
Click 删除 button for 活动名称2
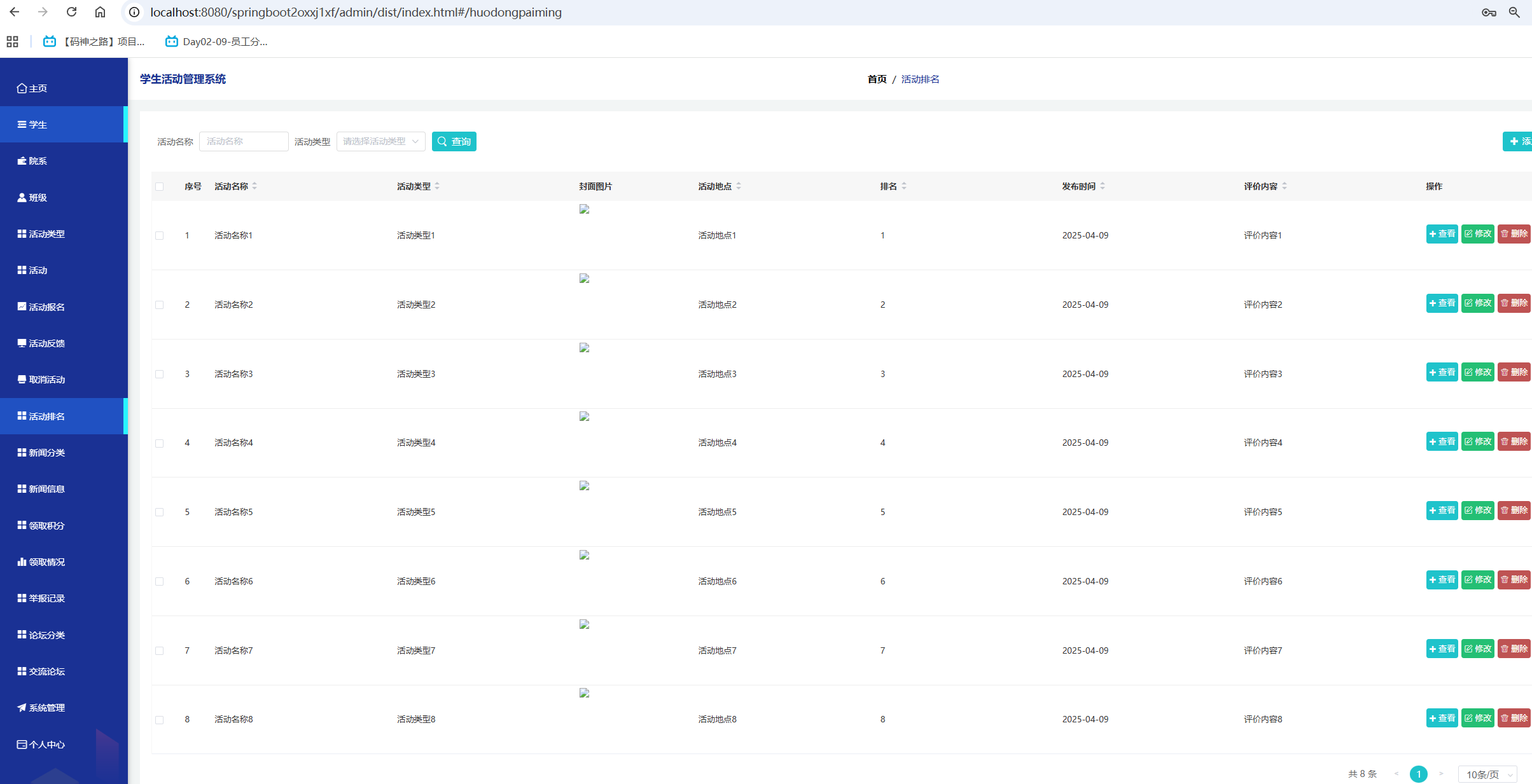1514,303
